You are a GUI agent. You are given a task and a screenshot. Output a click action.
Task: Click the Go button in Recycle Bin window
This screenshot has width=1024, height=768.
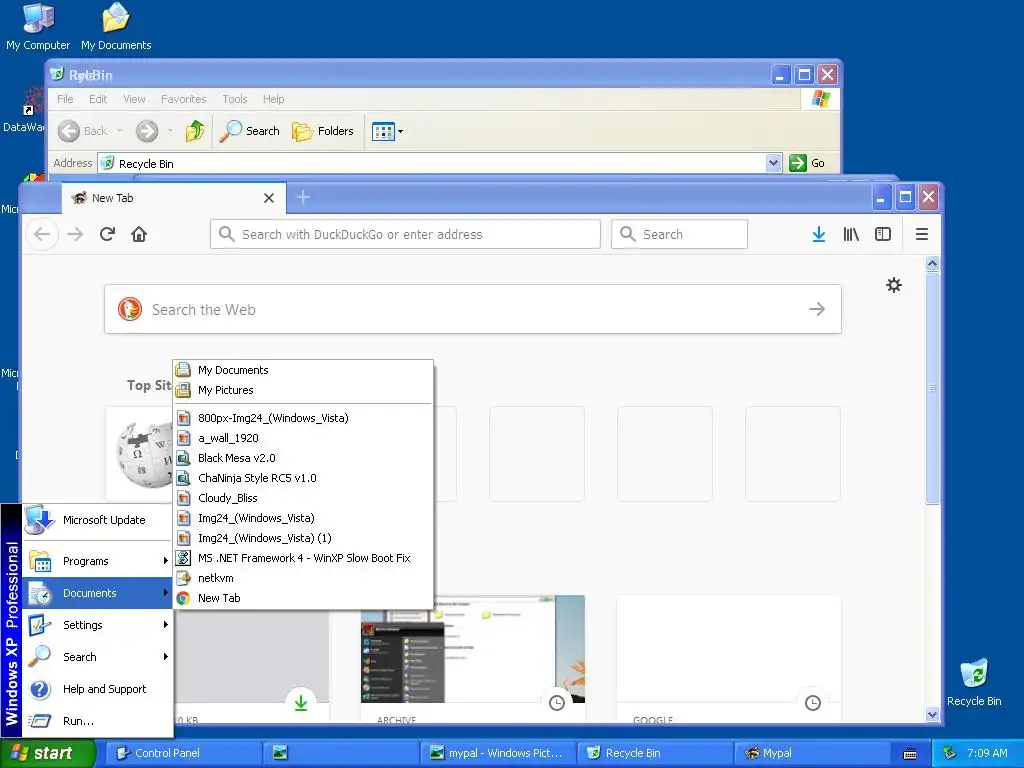pyautogui.click(x=807, y=163)
